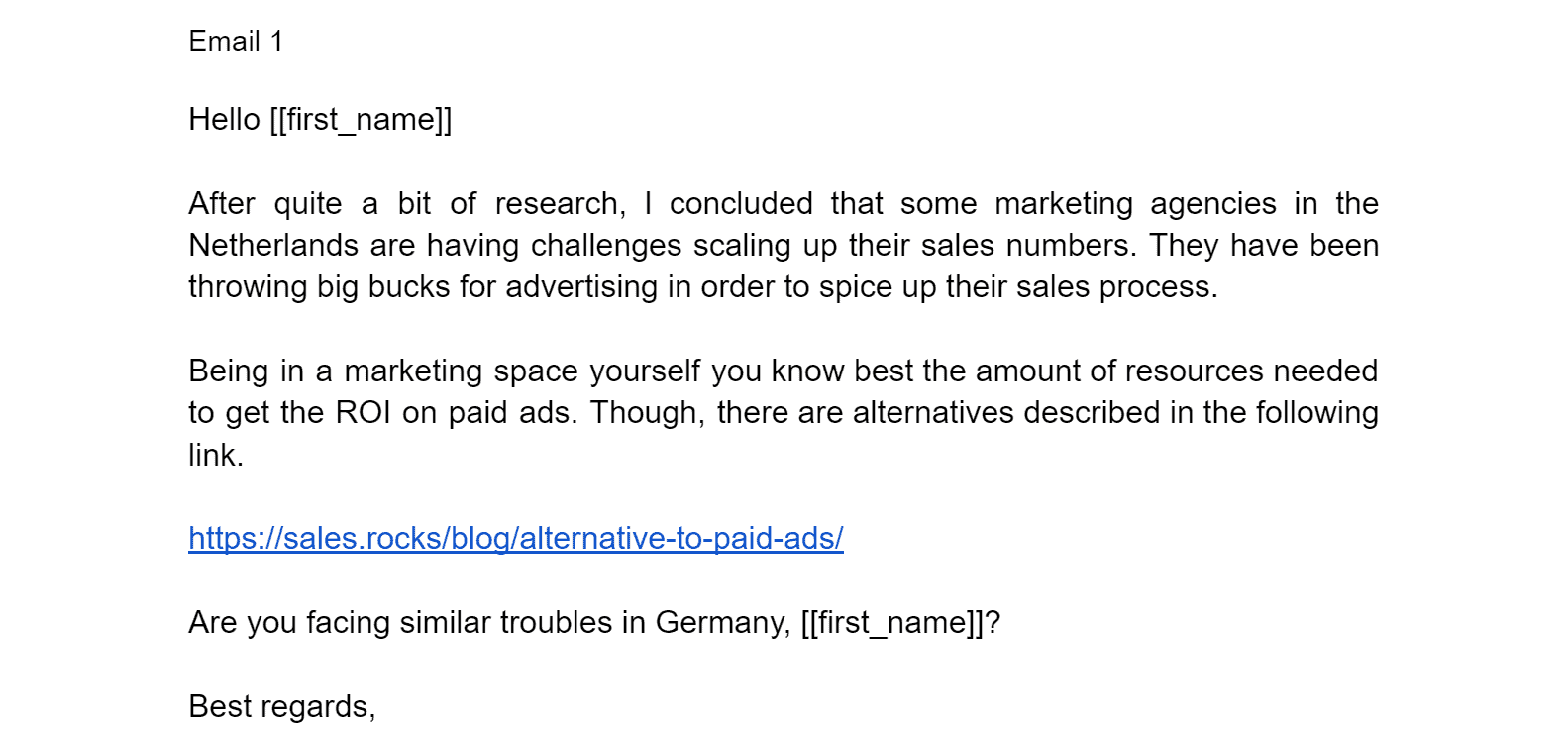Image resolution: width=1568 pixels, height=742 pixels.
Task: Place cursor on the word "concluded"
Action: click(x=740, y=204)
